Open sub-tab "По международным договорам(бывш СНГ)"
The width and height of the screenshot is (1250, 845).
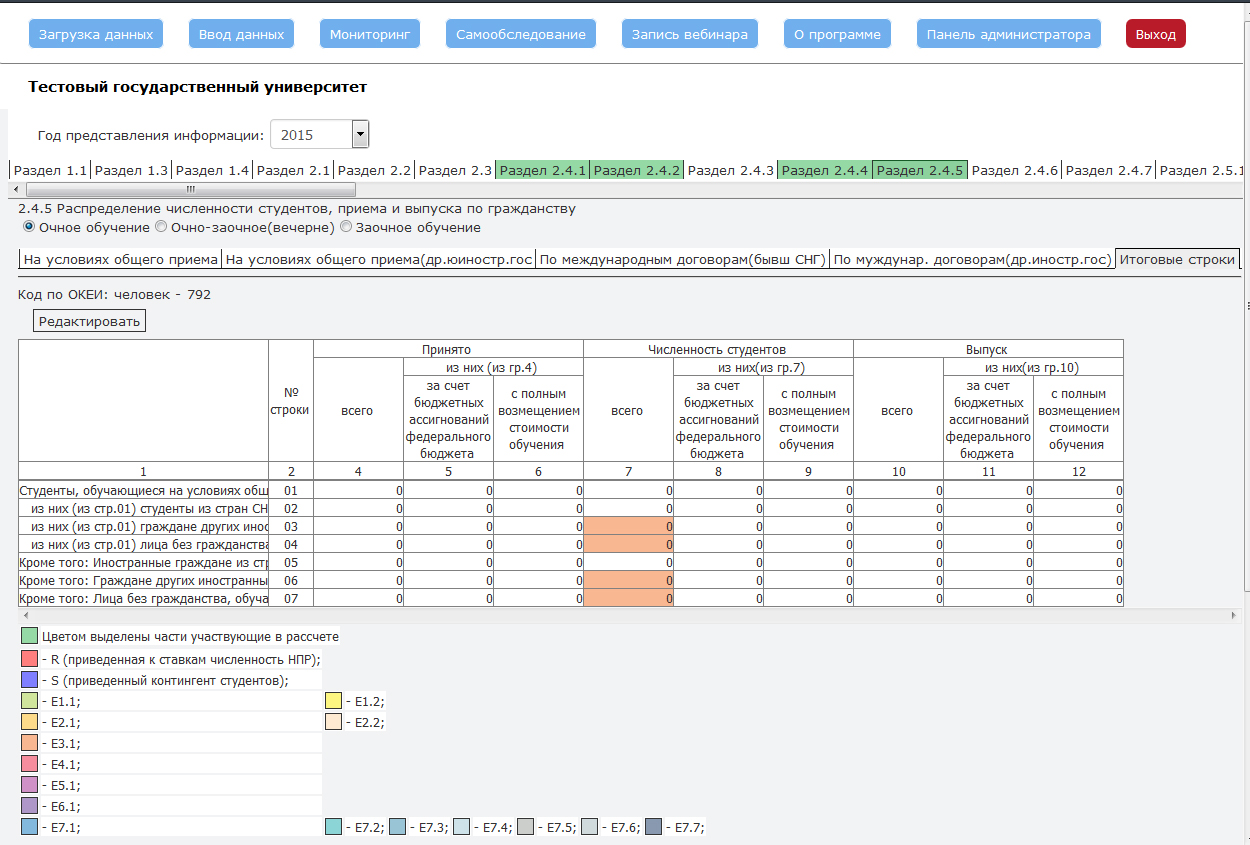[682, 260]
